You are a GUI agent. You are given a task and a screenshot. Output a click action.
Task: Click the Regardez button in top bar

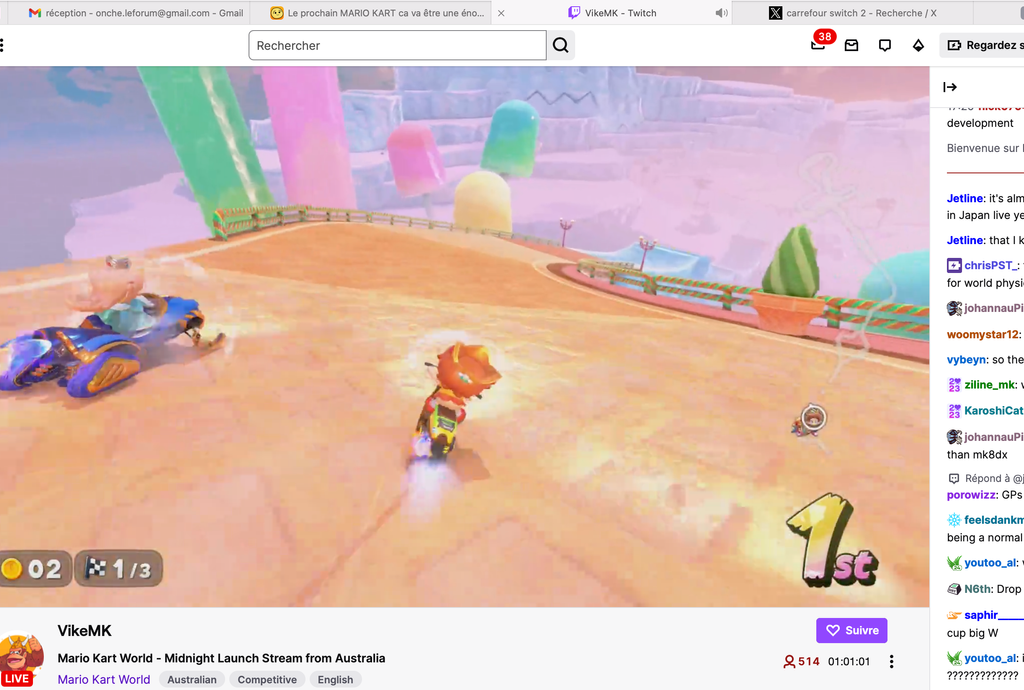[982, 45]
